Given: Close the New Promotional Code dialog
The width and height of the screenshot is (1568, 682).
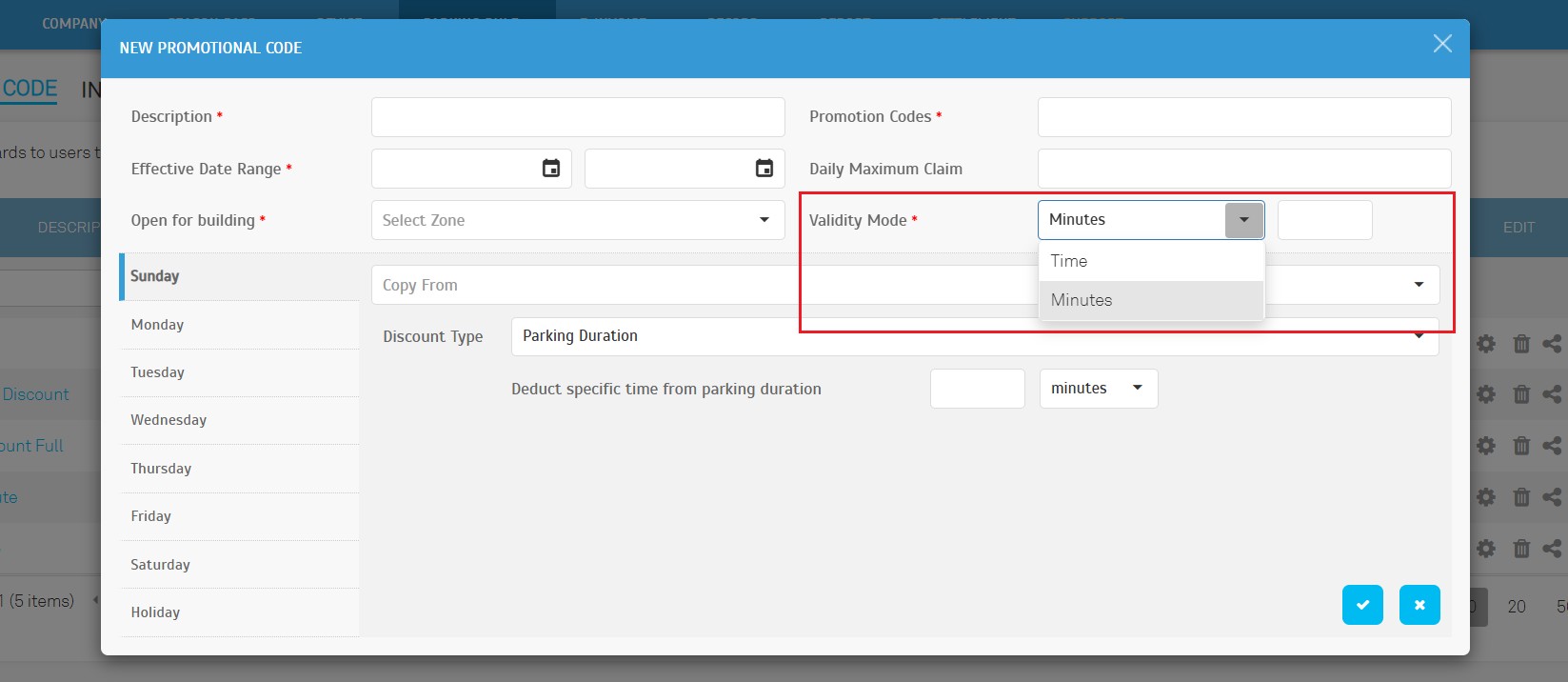Looking at the screenshot, I should pos(1442,44).
